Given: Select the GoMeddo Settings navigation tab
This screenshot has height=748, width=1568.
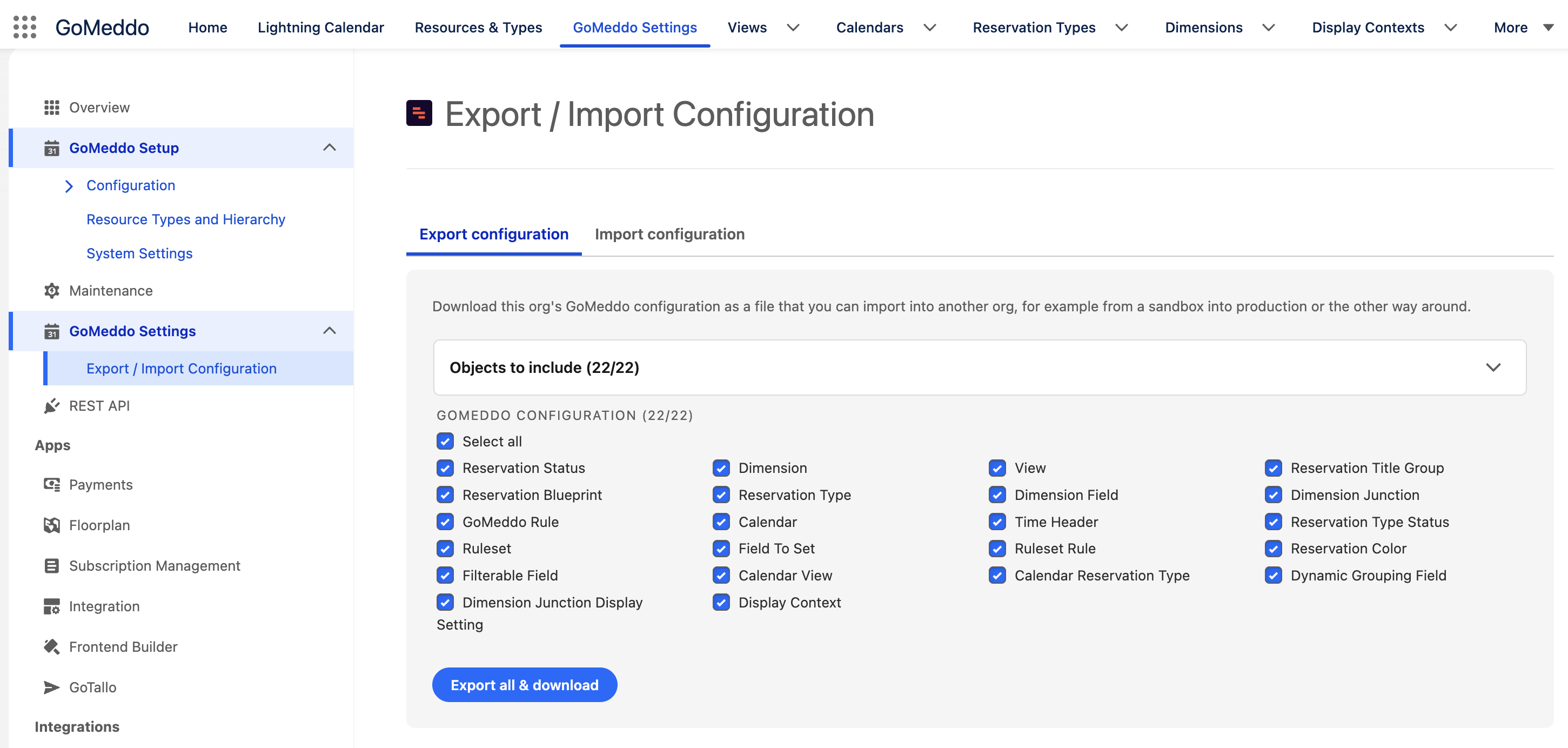Looking at the screenshot, I should point(635,28).
